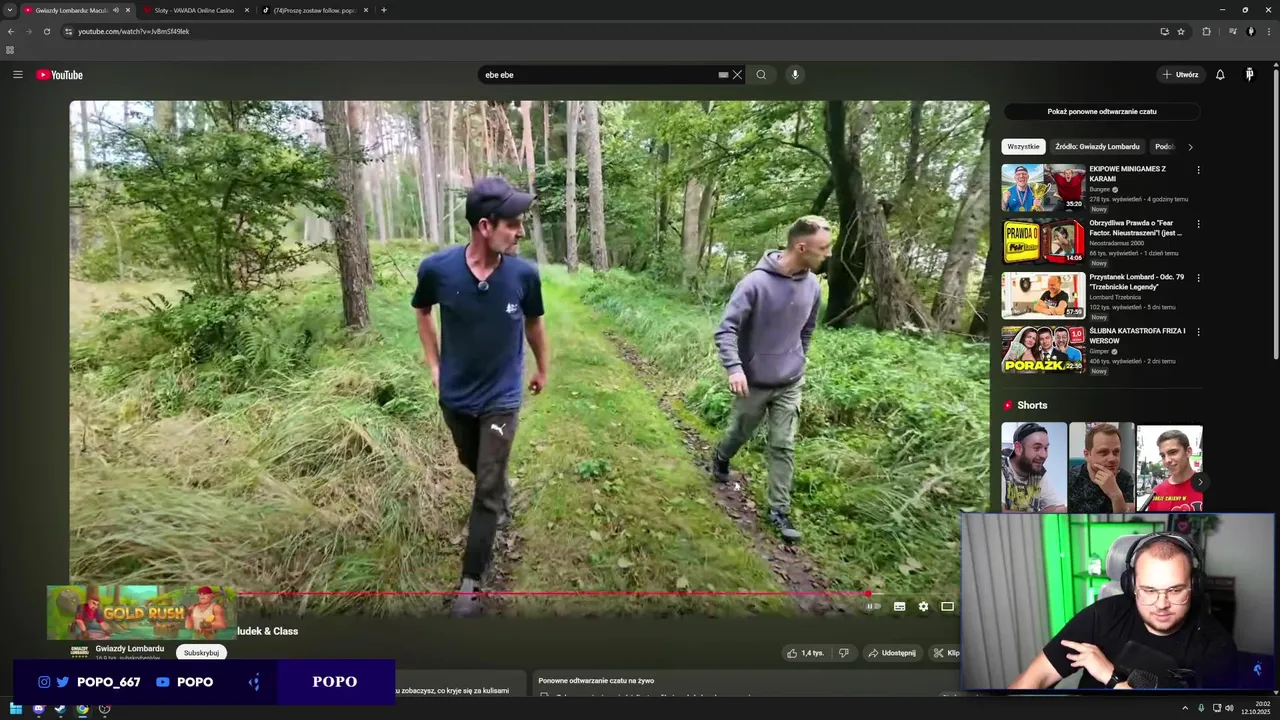Open options menu for Przystanek Lombard video

tap(1198, 278)
